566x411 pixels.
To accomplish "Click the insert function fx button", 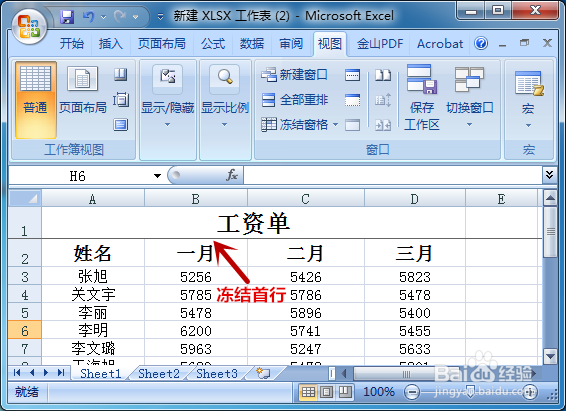I will pos(232,175).
